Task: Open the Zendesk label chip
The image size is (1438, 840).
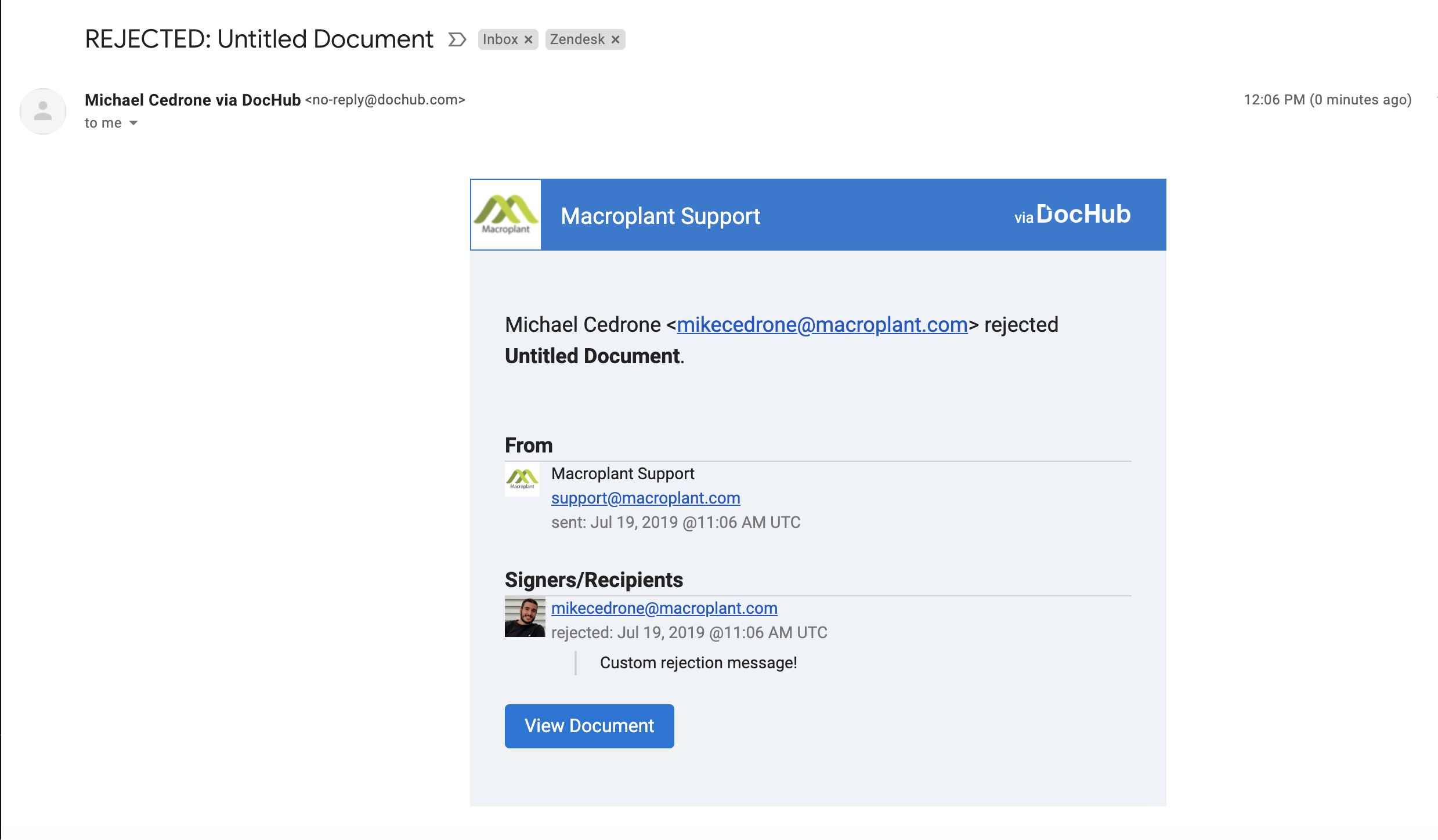Action: (577, 39)
